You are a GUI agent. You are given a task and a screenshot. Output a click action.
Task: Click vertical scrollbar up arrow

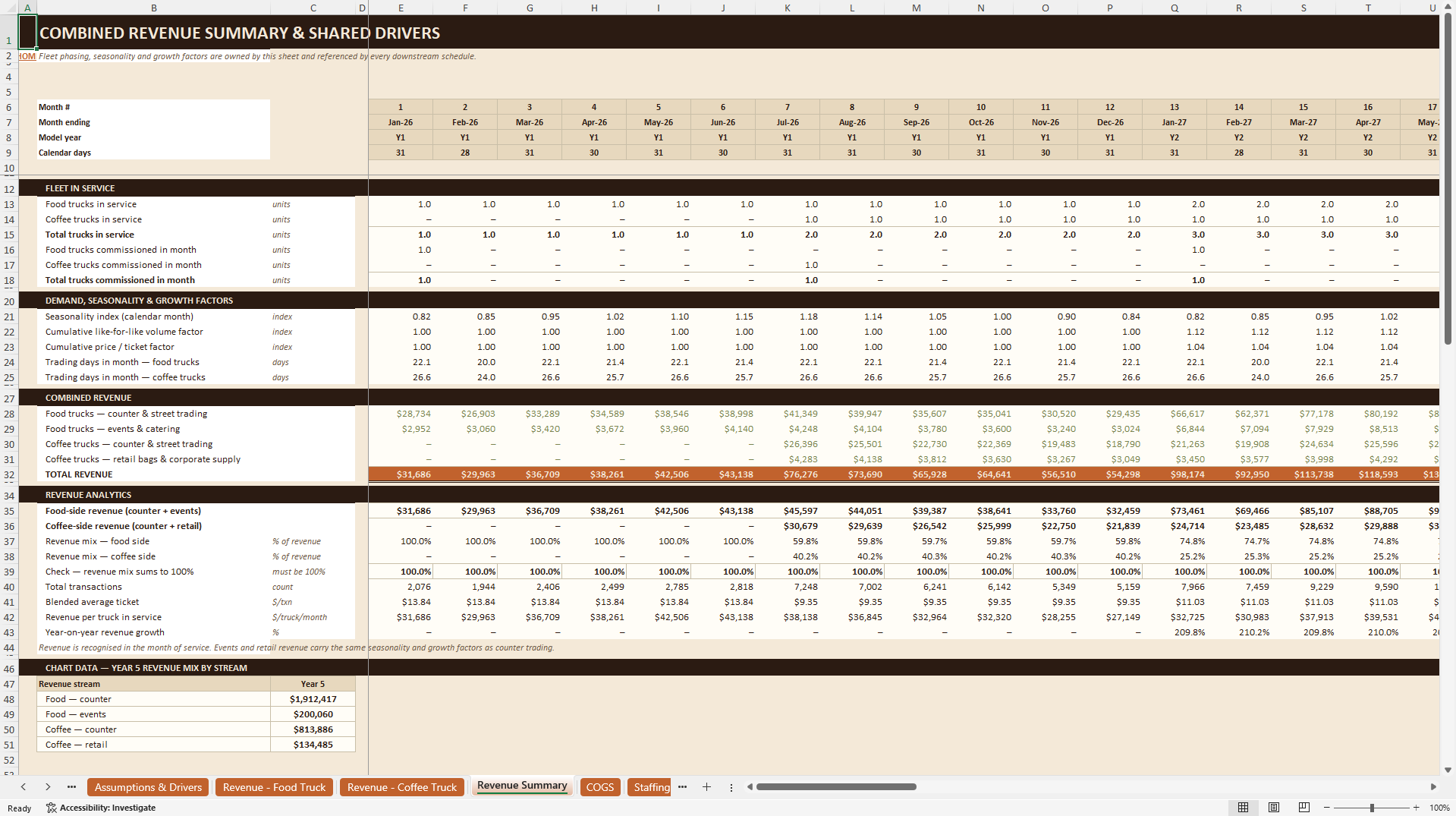point(1448,7)
